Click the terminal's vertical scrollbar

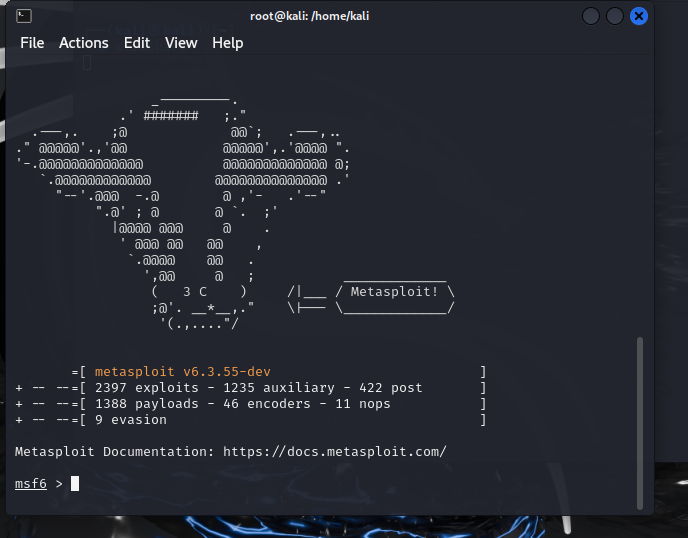640,423
